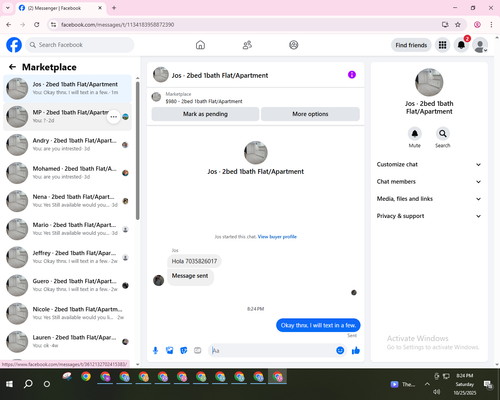
Task: Select Jos conversation in list
Action: 67,88
